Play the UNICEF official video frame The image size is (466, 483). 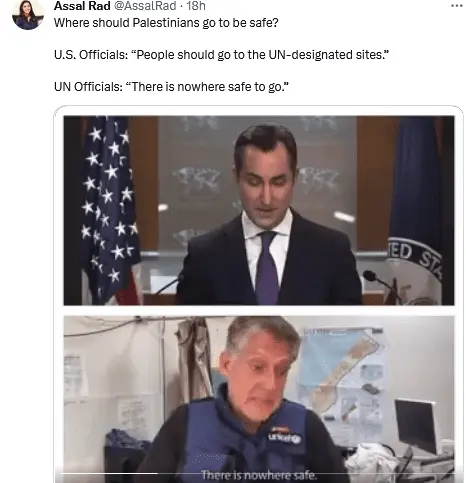[259, 399]
